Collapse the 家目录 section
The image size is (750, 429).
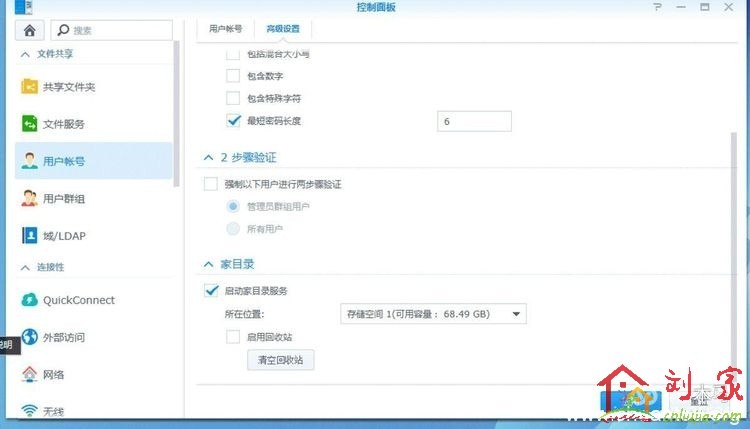208,265
